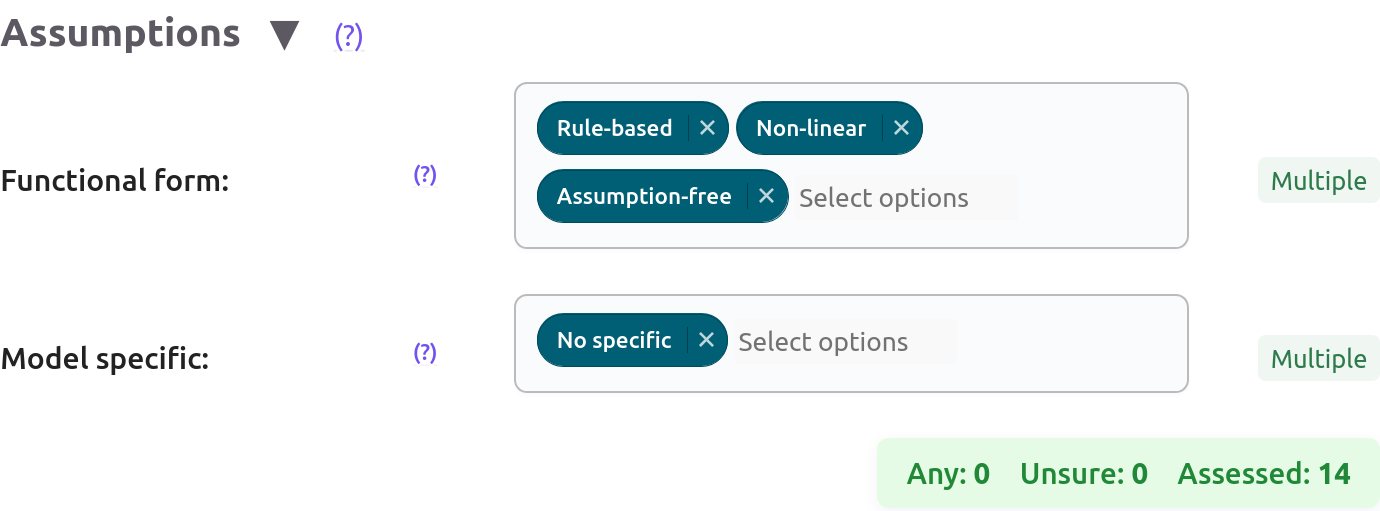Toggle Multiple badge for Functional form
Viewport: 1380px width, 511px height.
[x=1318, y=181]
